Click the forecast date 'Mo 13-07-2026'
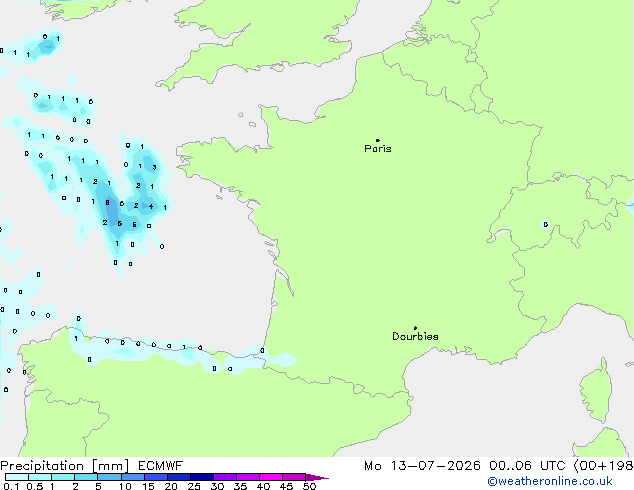 pyautogui.click(x=422, y=466)
